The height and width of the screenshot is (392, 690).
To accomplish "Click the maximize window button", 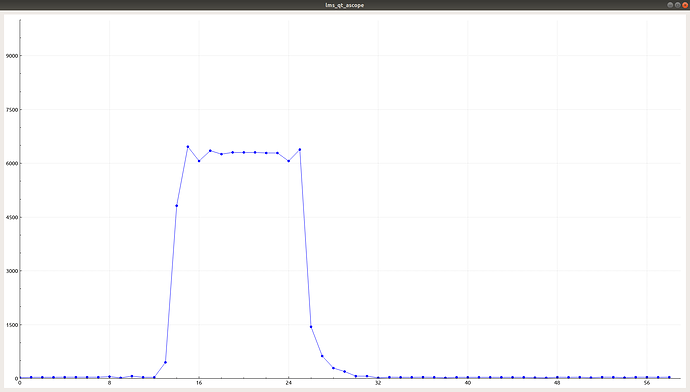I will point(678,5).
